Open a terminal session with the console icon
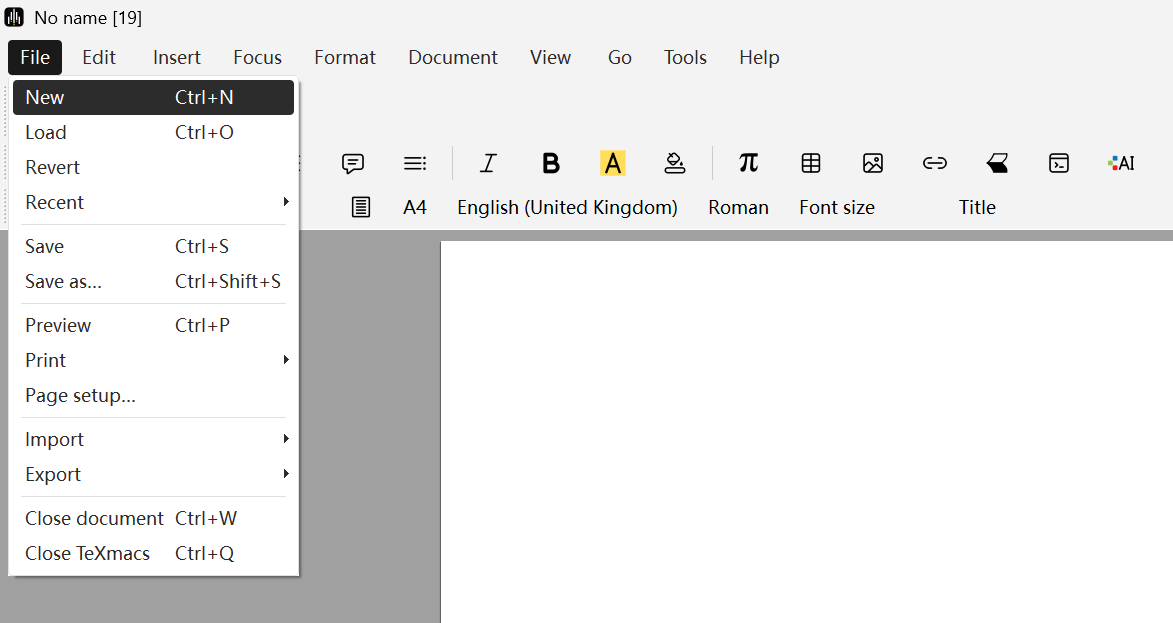 point(1058,163)
